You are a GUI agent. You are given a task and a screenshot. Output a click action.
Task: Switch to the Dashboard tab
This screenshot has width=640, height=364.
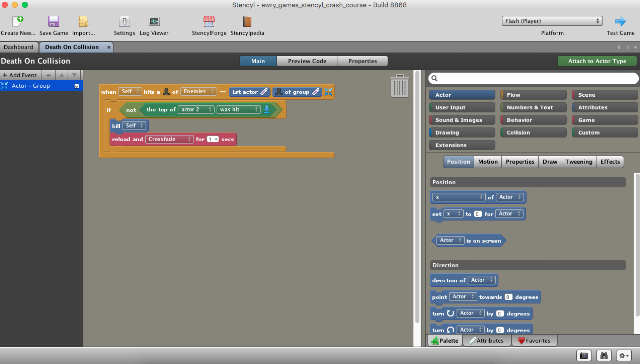point(18,47)
